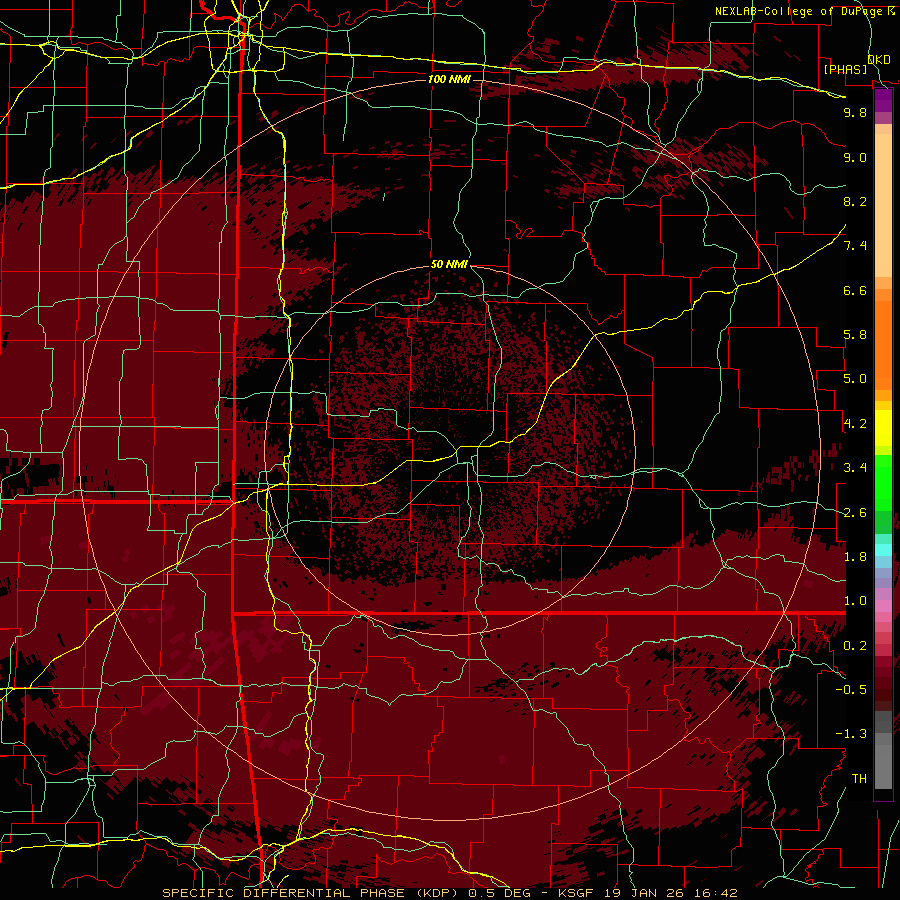Click the 1.8 scale value
This screenshot has height=900, width=900.
[x=855, y=557]
